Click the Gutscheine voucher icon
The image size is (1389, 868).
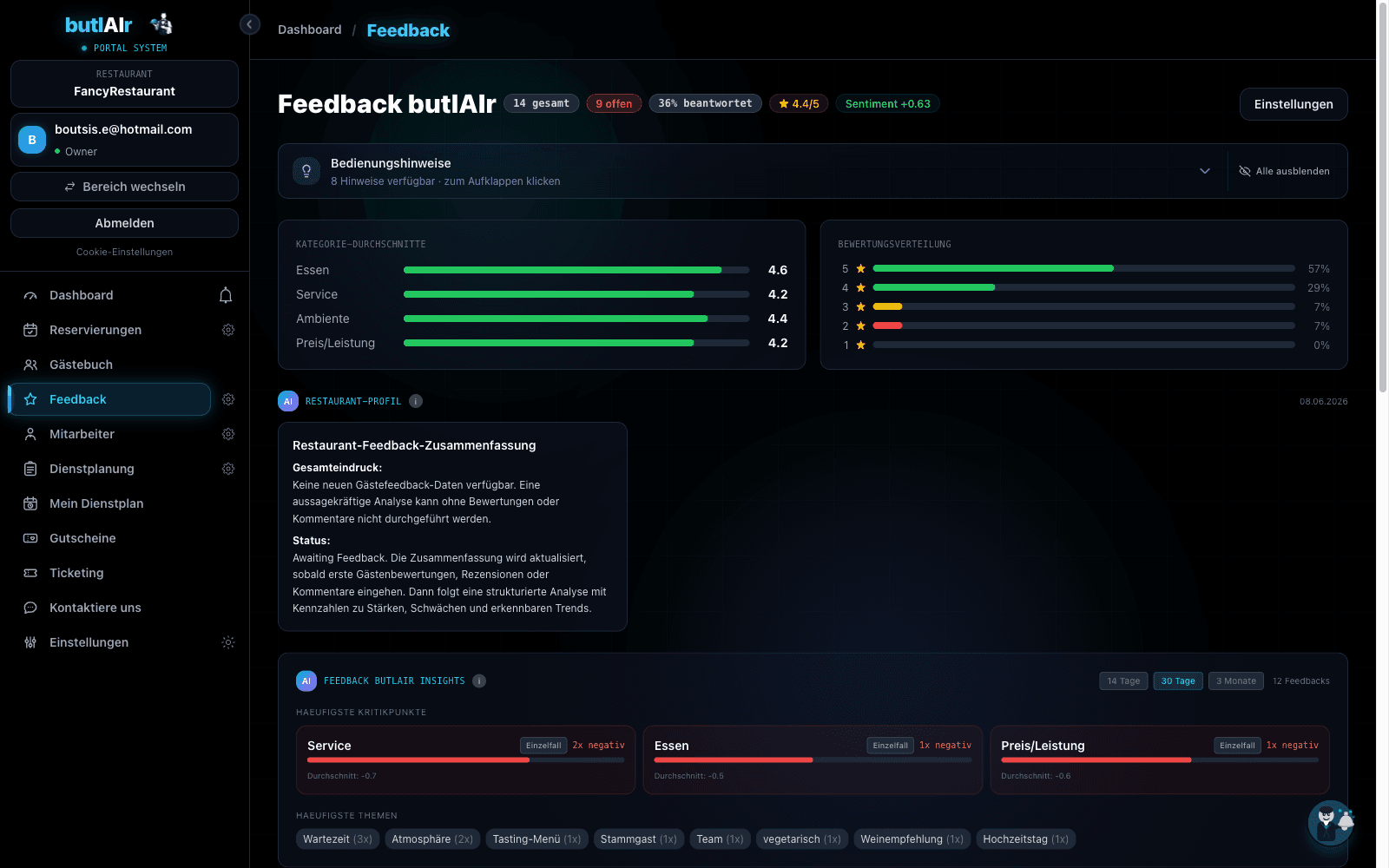[x=30, y=538]
